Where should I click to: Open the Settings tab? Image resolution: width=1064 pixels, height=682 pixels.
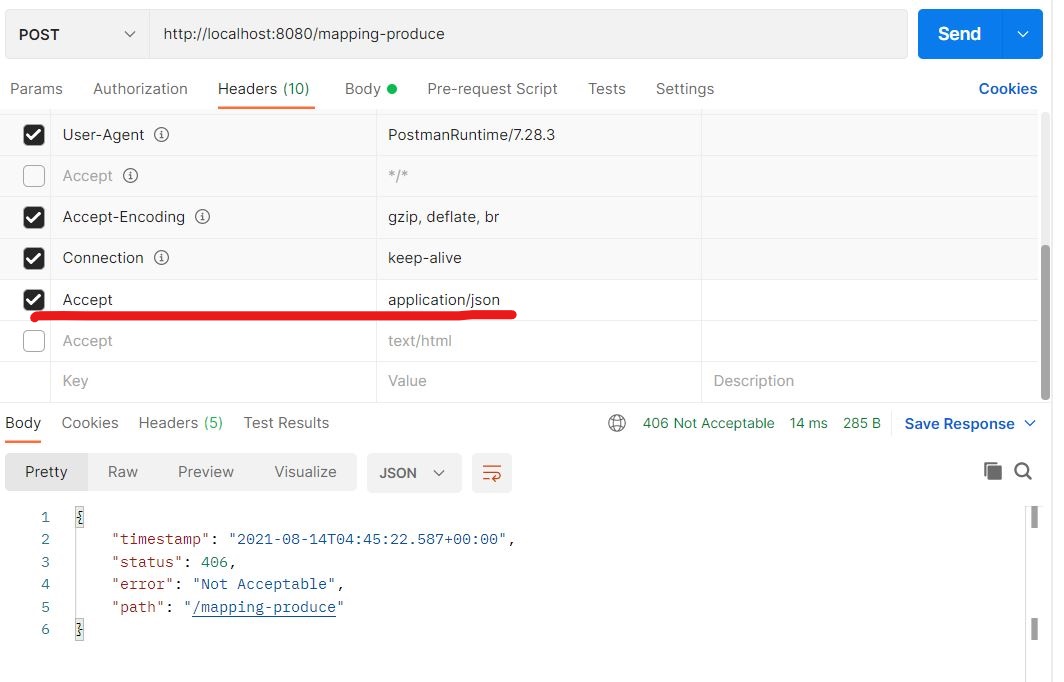pos(685,89)
